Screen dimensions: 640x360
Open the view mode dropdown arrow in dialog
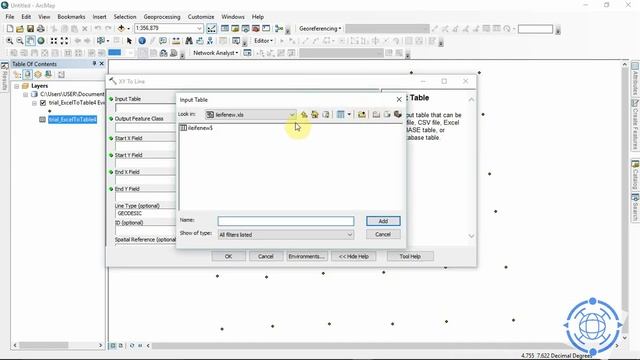pyautogui.click(x=349, y=115)
